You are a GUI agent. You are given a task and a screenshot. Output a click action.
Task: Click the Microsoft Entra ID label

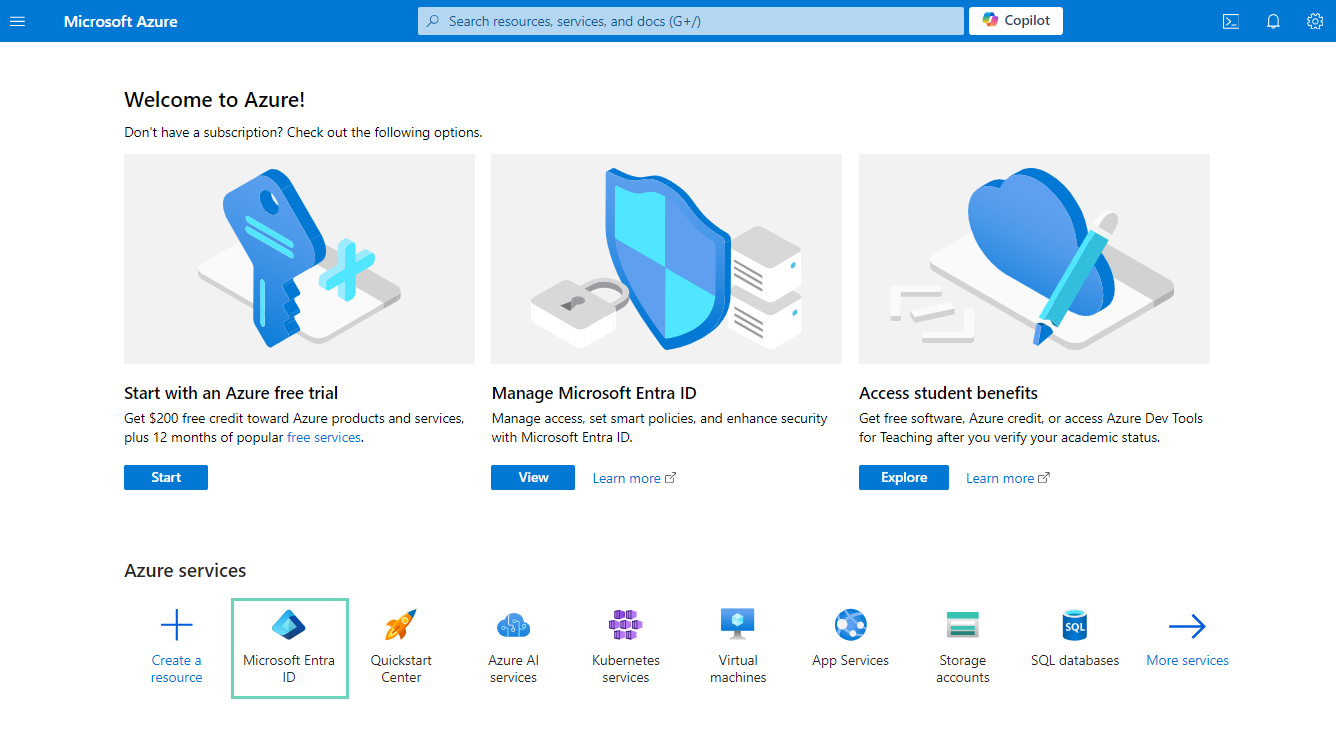point(289,669)
